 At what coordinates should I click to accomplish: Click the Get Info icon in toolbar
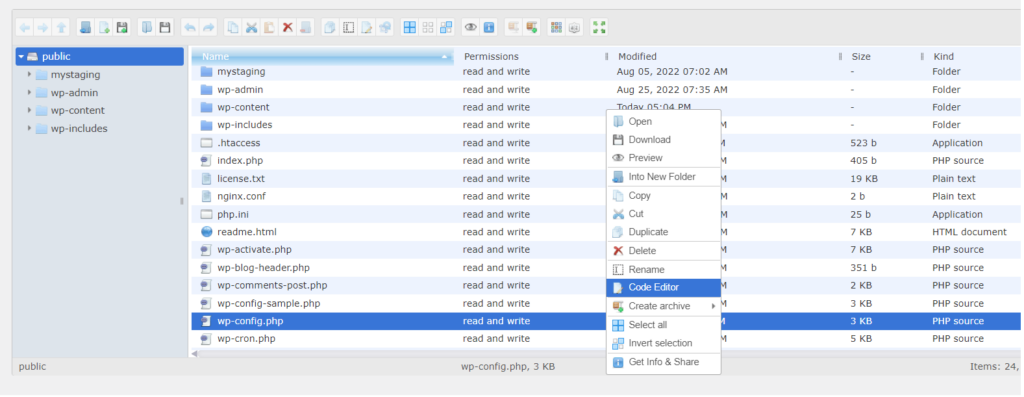488,27
